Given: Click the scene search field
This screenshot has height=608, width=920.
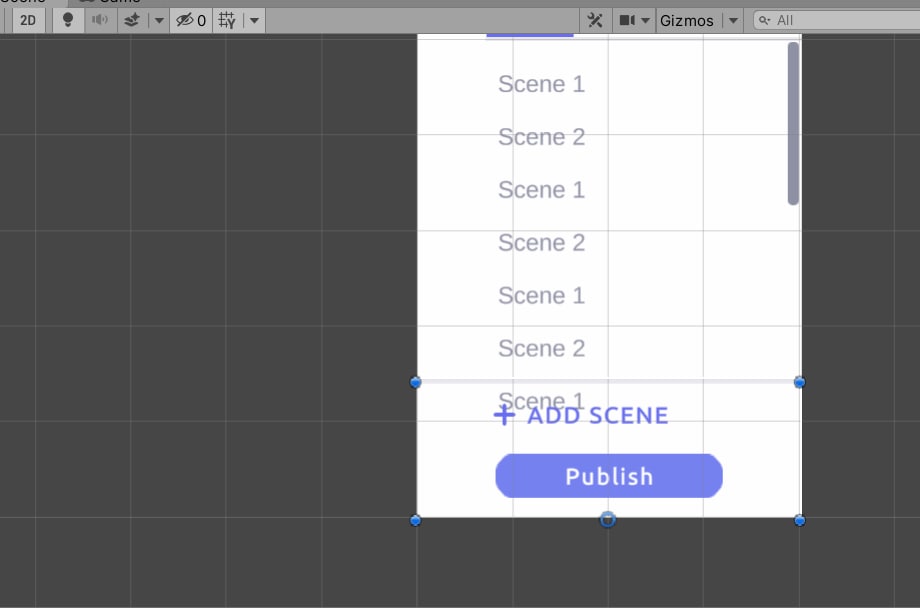Looking at the screenshot, I should tap(837, 21).
